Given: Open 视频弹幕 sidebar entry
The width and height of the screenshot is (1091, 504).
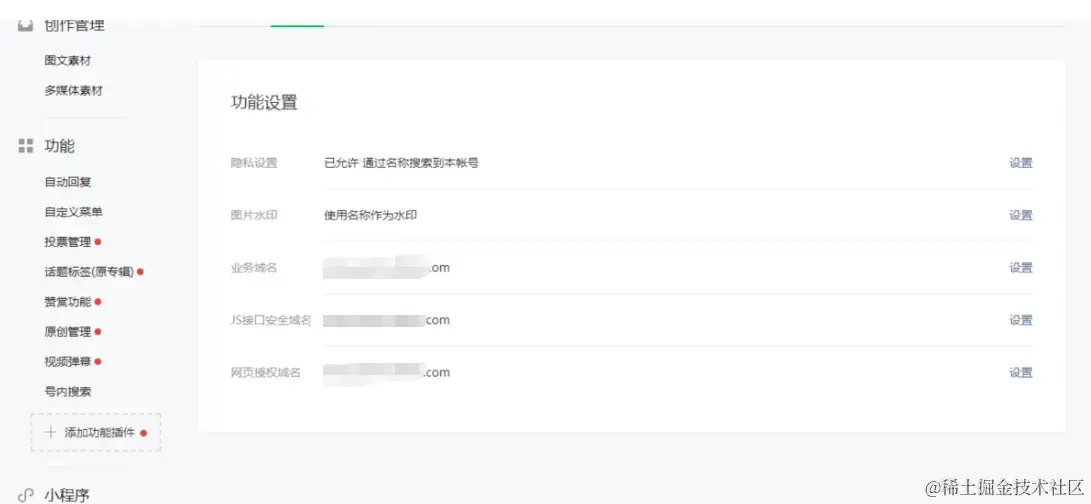Looking at the screenshot, I should coord(67,361).
